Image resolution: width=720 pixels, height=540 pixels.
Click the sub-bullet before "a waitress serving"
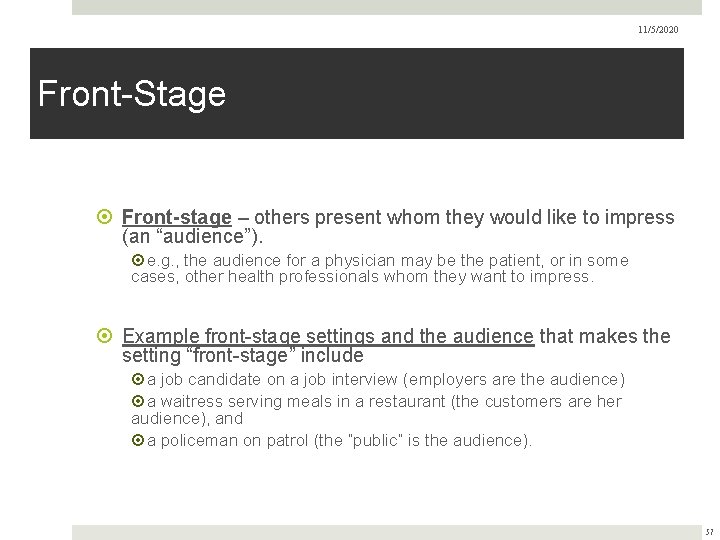(x=138, y=402)
